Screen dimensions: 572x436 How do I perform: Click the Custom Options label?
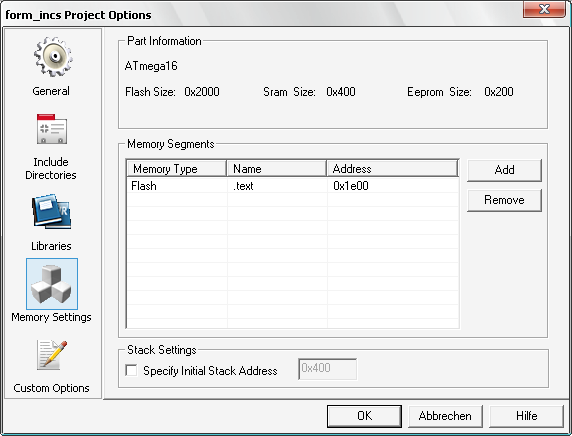pyautogui.click(x=51, y=388)
